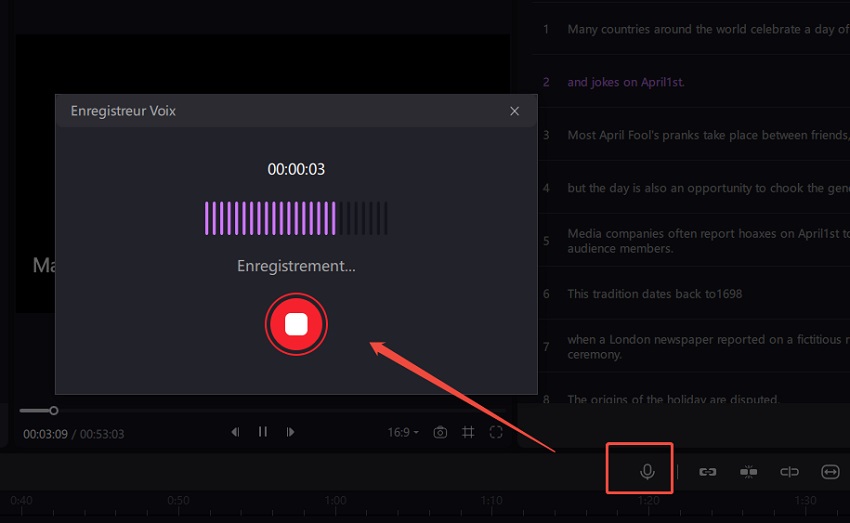Take a snapshot with the camera icon
Viewport: 850px width, 523px height.
pyautogui.click(x=440, y=432)
